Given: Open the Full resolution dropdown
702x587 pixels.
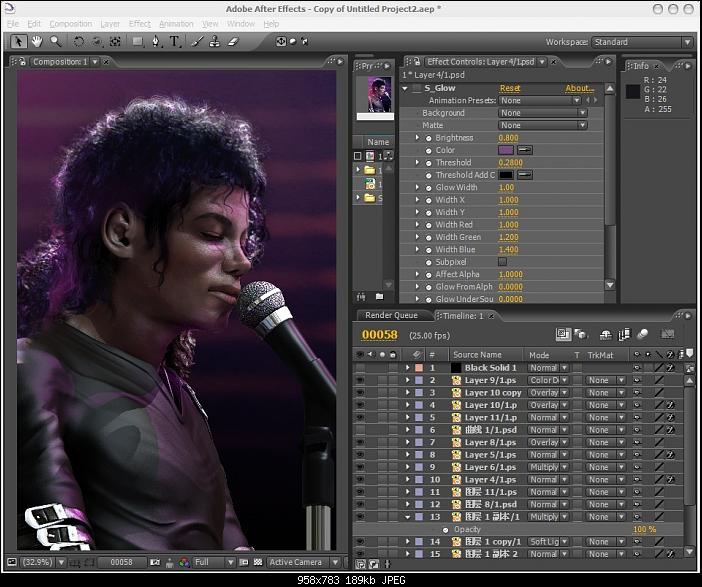Looking at the screenshot, I should [x=214, y=562].
